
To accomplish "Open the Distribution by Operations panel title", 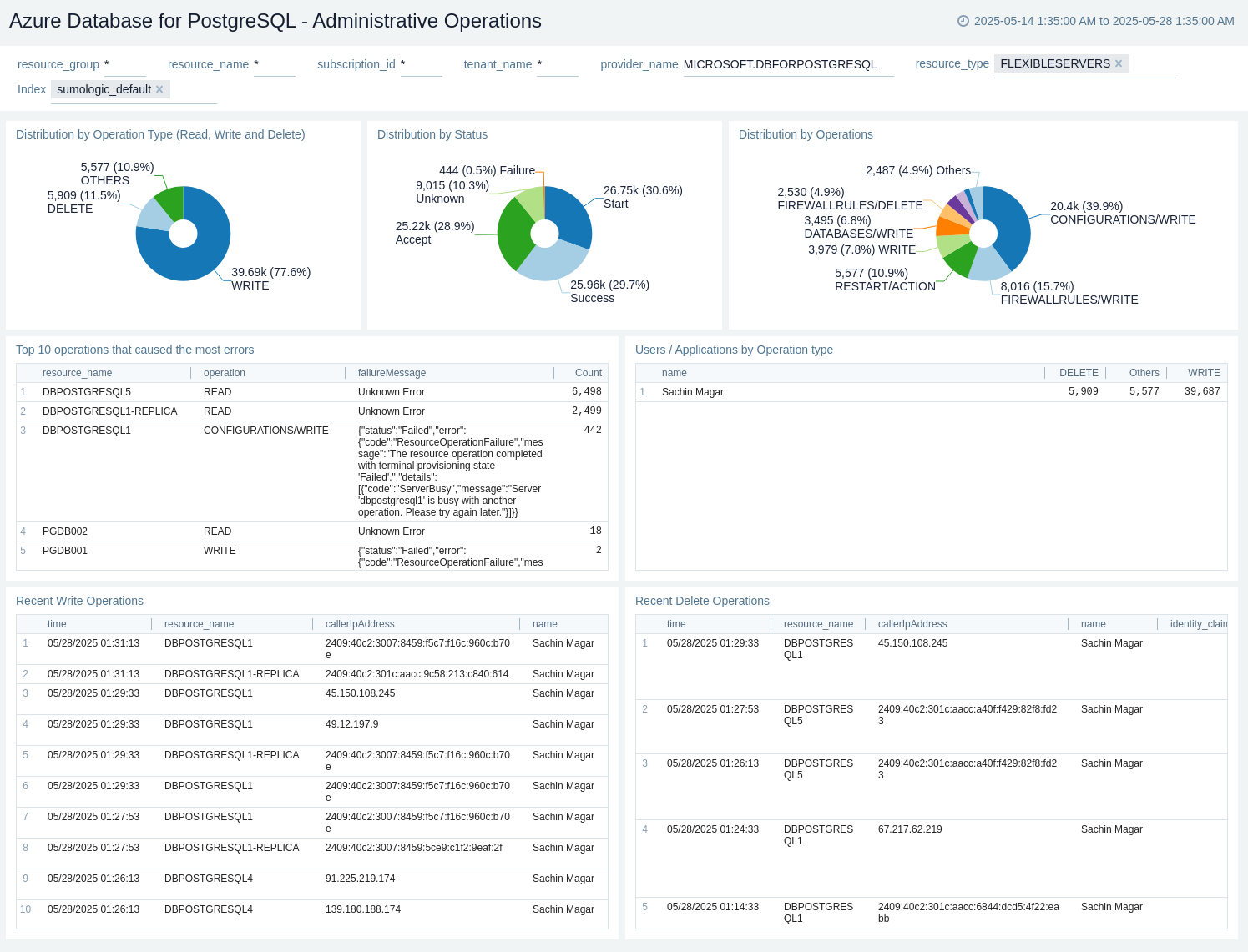I will (x=806, y=134).
